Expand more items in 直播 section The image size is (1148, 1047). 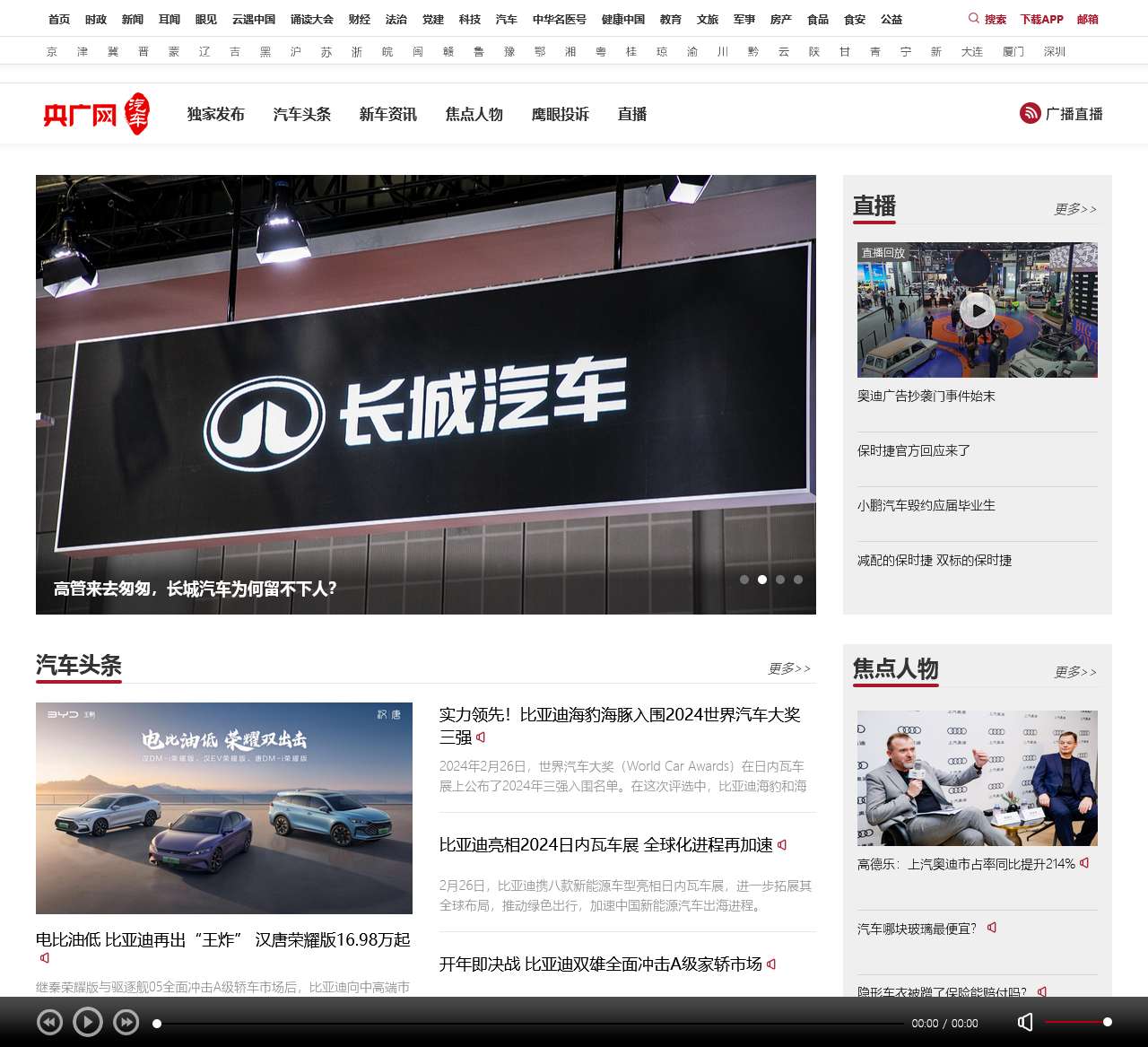point(1075,209)
